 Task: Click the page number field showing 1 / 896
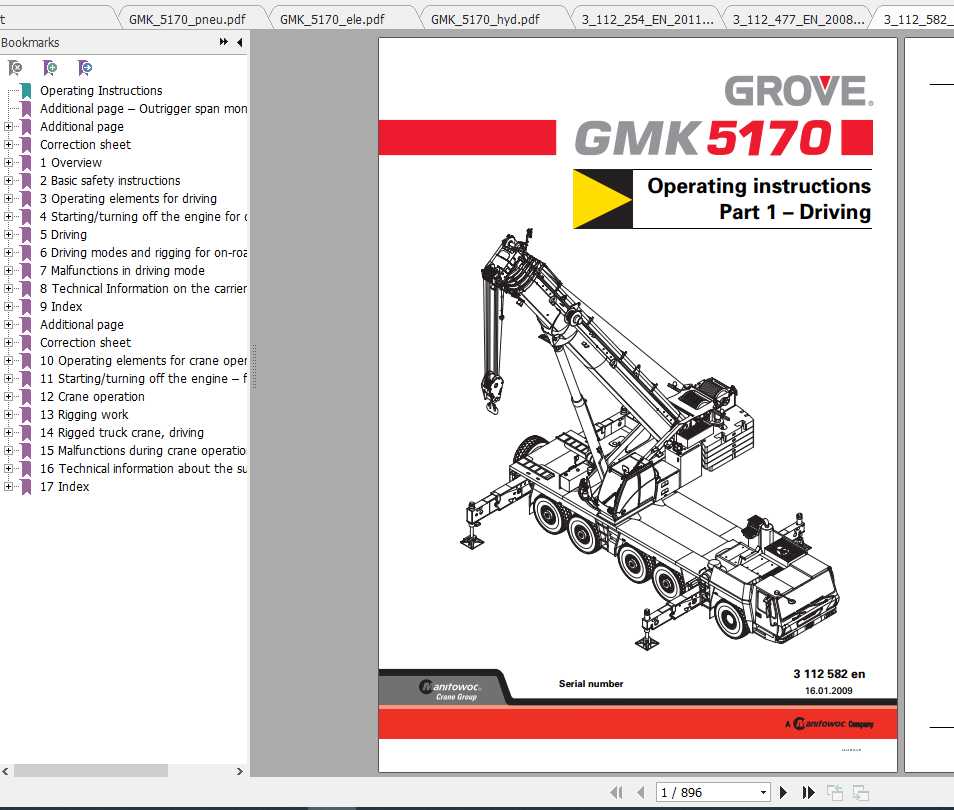pyautogui.click(x=707, y=792)
